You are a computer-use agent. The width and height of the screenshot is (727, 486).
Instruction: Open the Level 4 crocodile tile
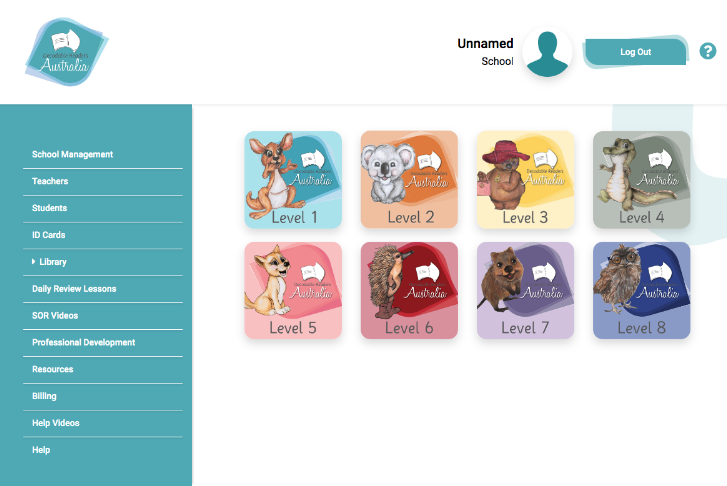(x=642, y=179)
